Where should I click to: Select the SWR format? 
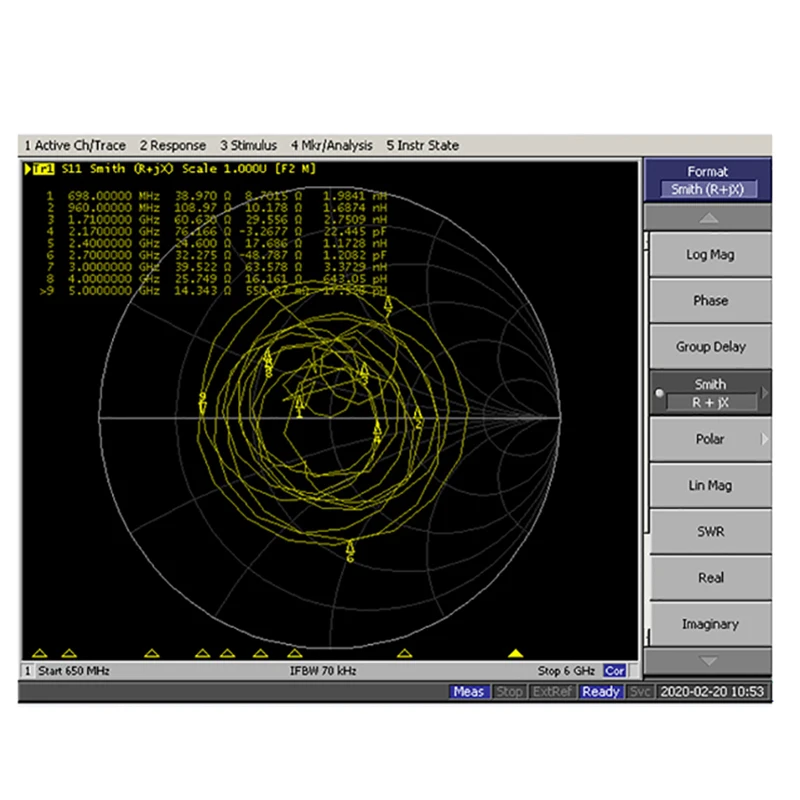pos(710,531)
